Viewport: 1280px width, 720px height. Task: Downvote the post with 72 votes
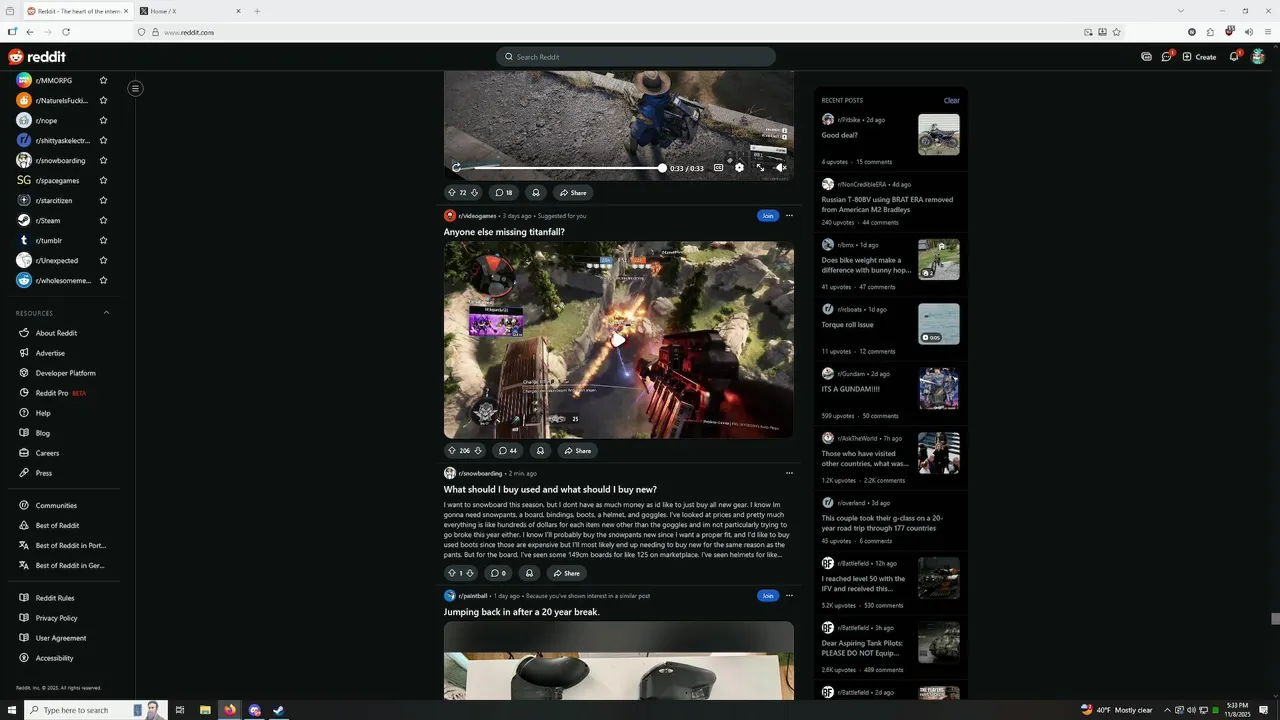[475, 192]
